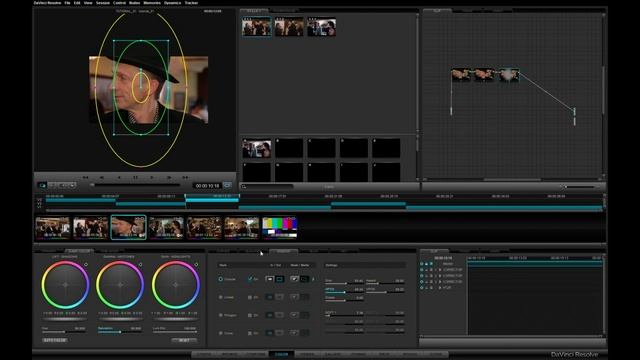The height and width of the screenshot is (360, 640).
Task: Select first memory slot with stored image
Action: [257, 148]
